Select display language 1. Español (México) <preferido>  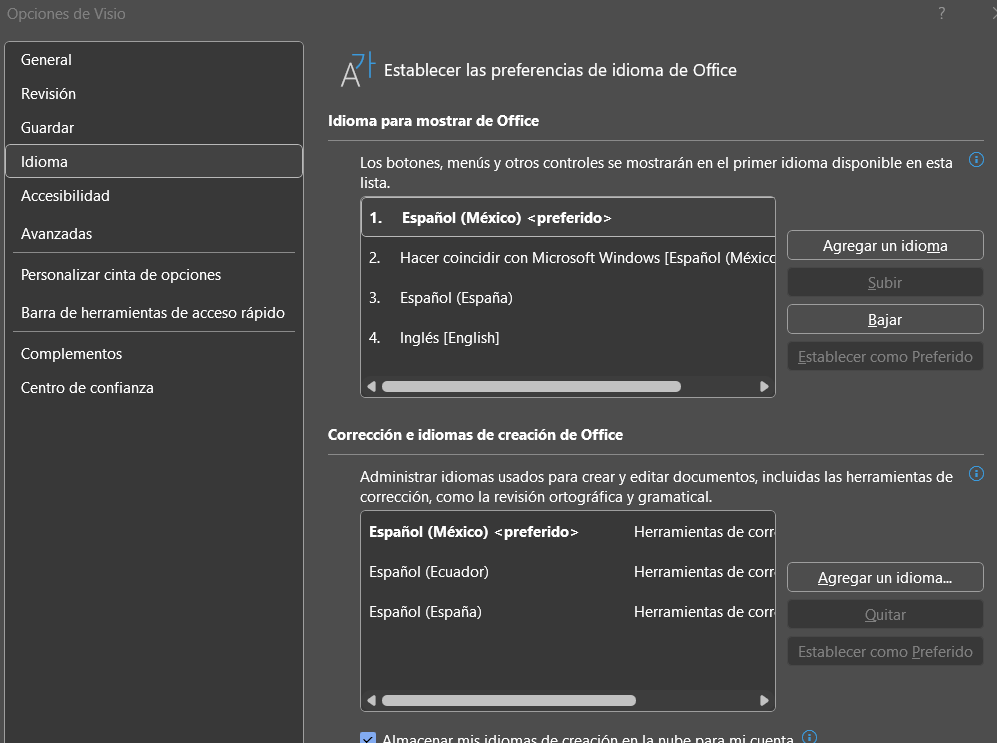coord(568,218)
